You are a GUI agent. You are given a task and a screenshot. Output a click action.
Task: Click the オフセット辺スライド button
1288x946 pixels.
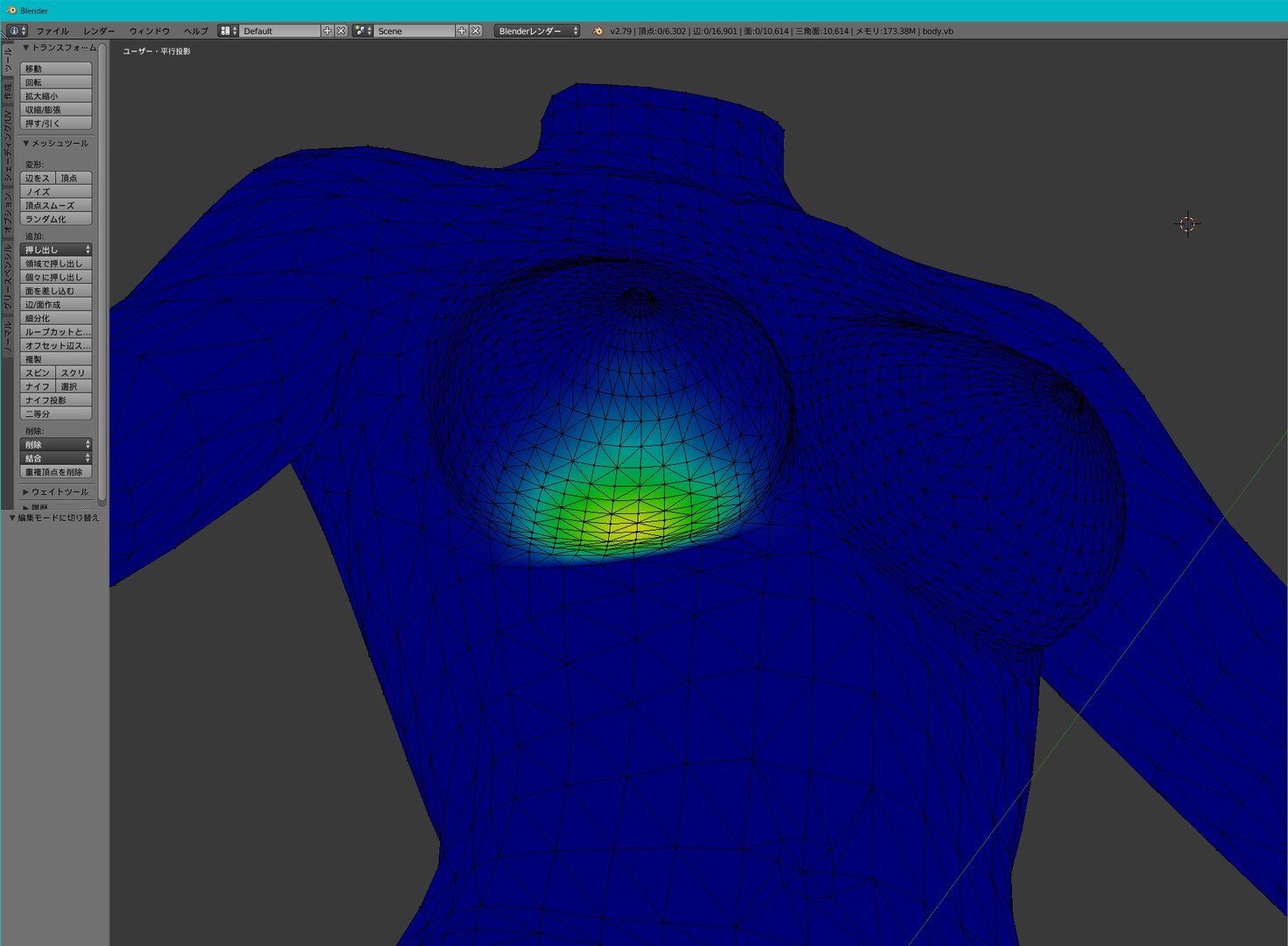click(x=56, y=345)
